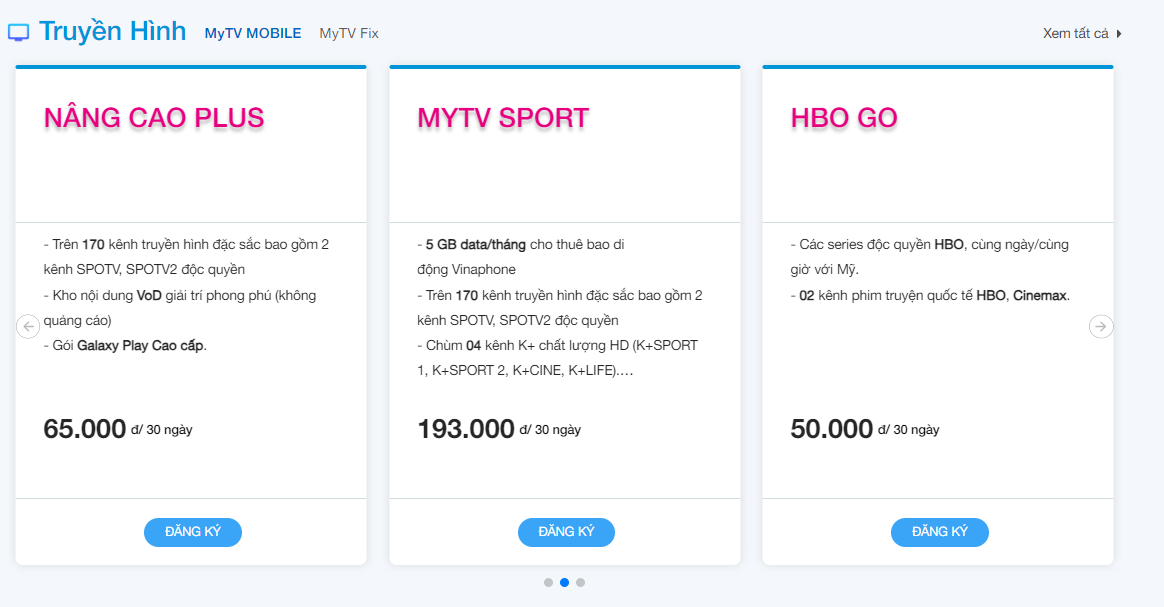Advance carousel with right arrow icon
Screen dimensions: 1164x607
1101,327
